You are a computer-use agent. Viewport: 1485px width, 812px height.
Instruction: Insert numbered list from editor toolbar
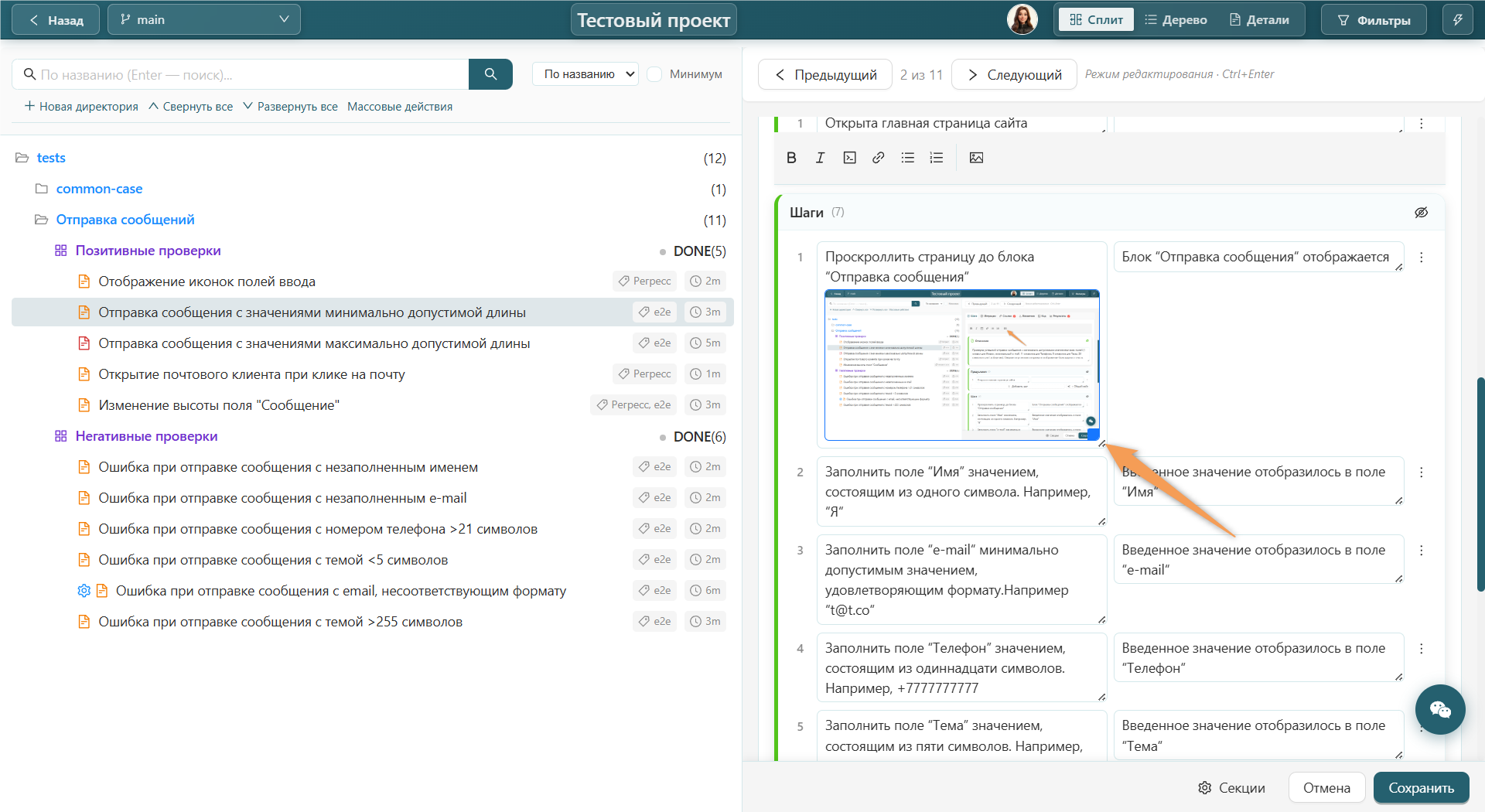pos(937,158)
